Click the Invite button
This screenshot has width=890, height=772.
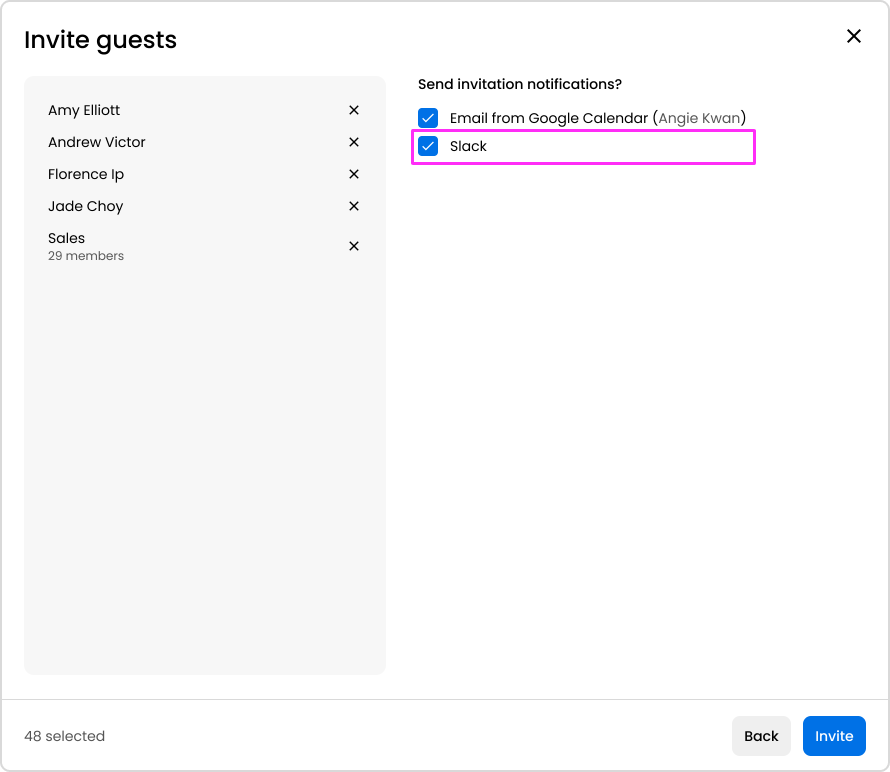click(834, 736)
